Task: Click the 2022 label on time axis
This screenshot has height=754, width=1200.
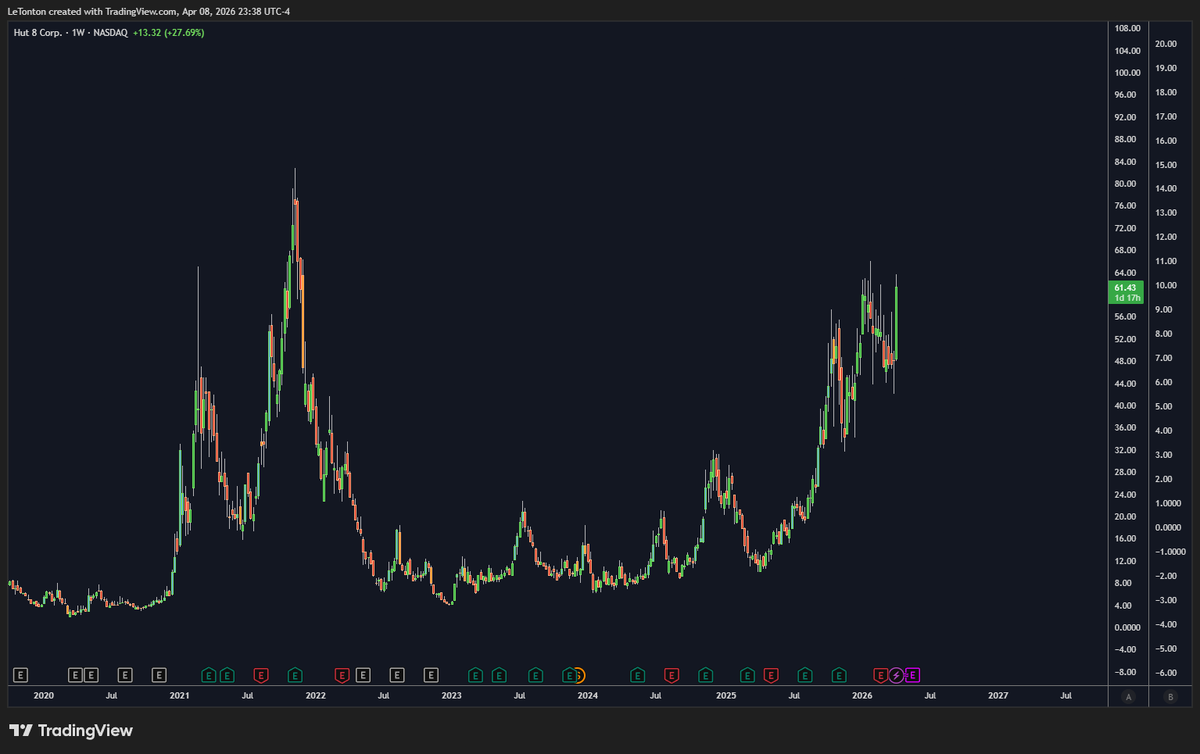Action: click(x=315, y=695)
